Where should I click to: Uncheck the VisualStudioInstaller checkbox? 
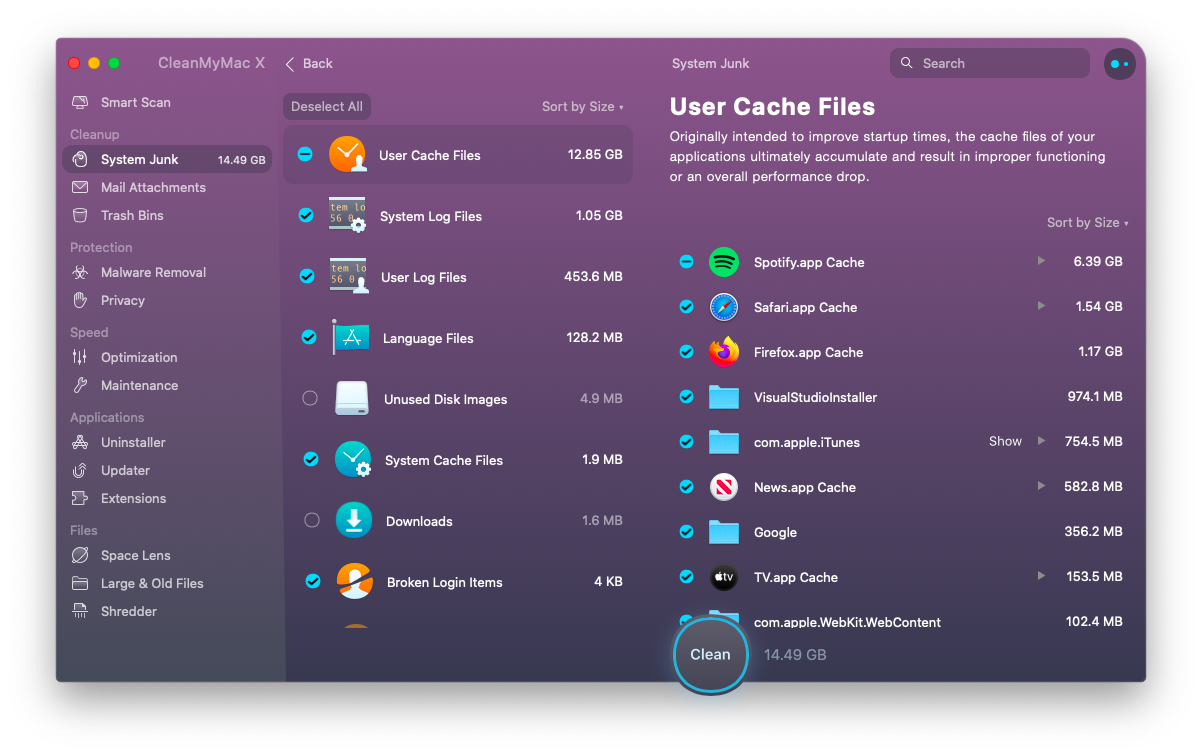tap(686, 397)
